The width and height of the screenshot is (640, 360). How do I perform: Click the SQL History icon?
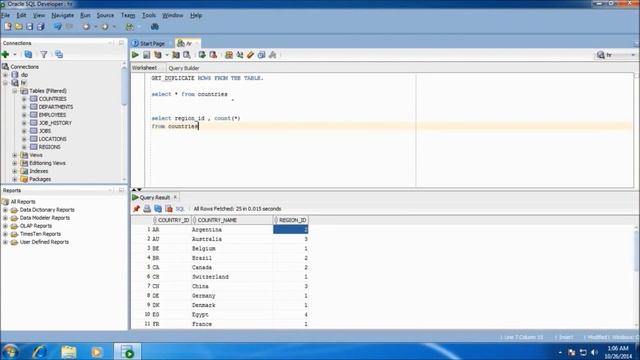pyautogui.click(x=261, y=55)
